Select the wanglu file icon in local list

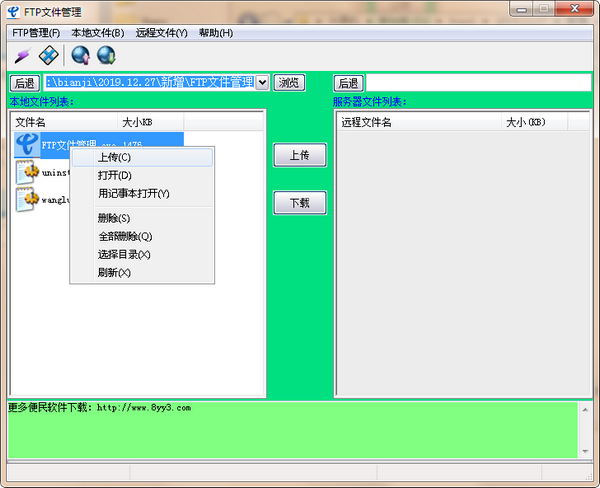(x=28, y=199)
